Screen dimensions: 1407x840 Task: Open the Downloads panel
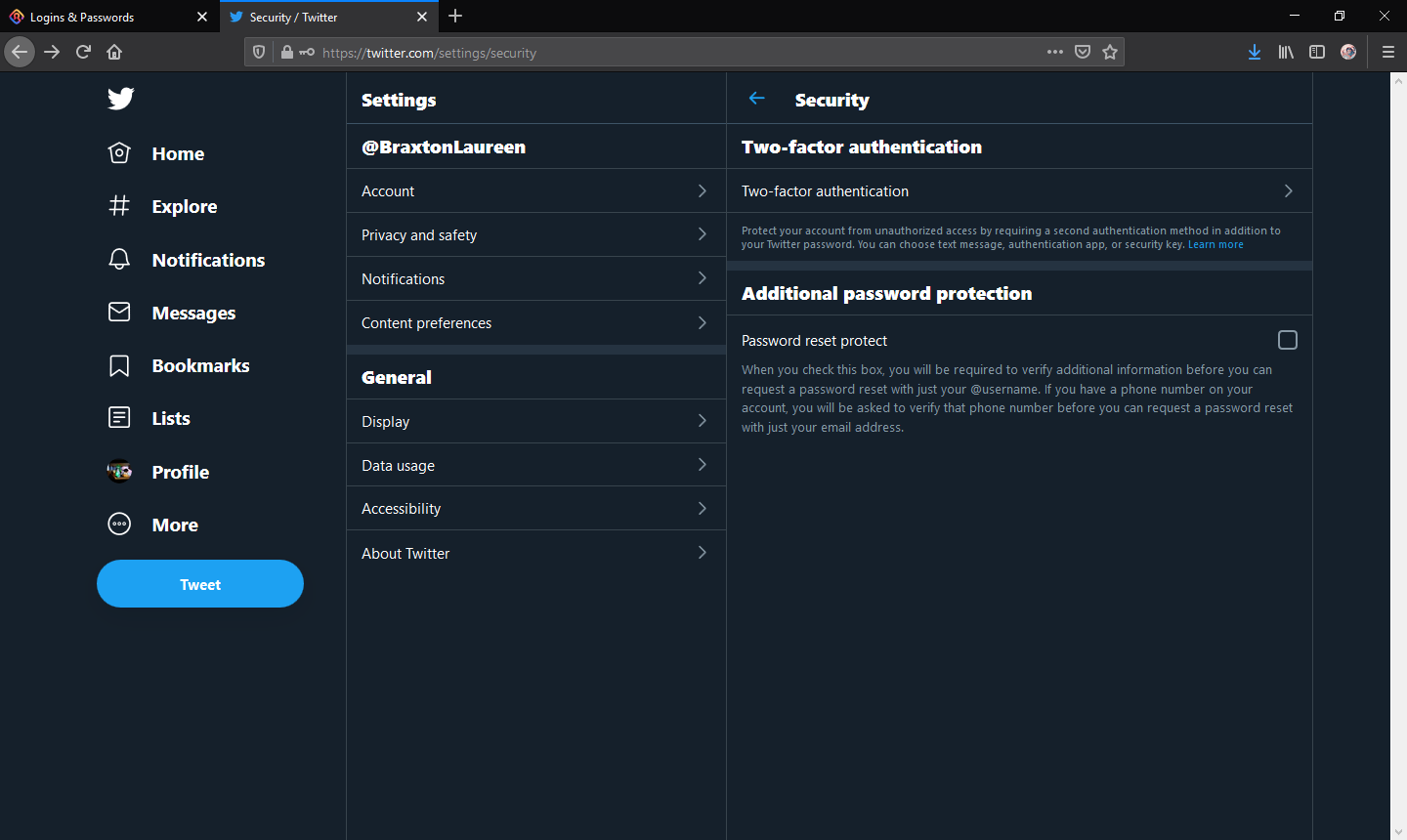click(1255, 52)
